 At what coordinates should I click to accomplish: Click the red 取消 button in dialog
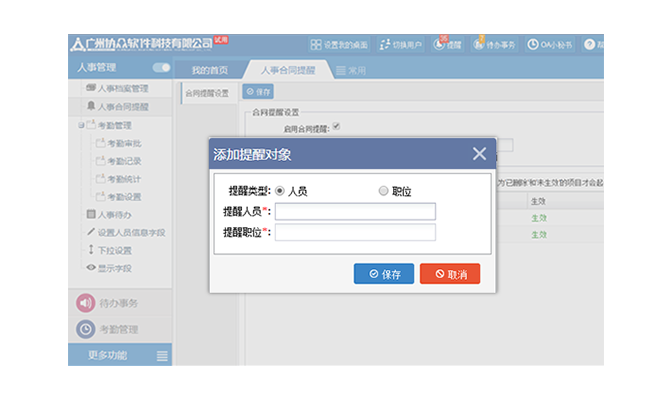pyautogui.click(x=450, y=274)
